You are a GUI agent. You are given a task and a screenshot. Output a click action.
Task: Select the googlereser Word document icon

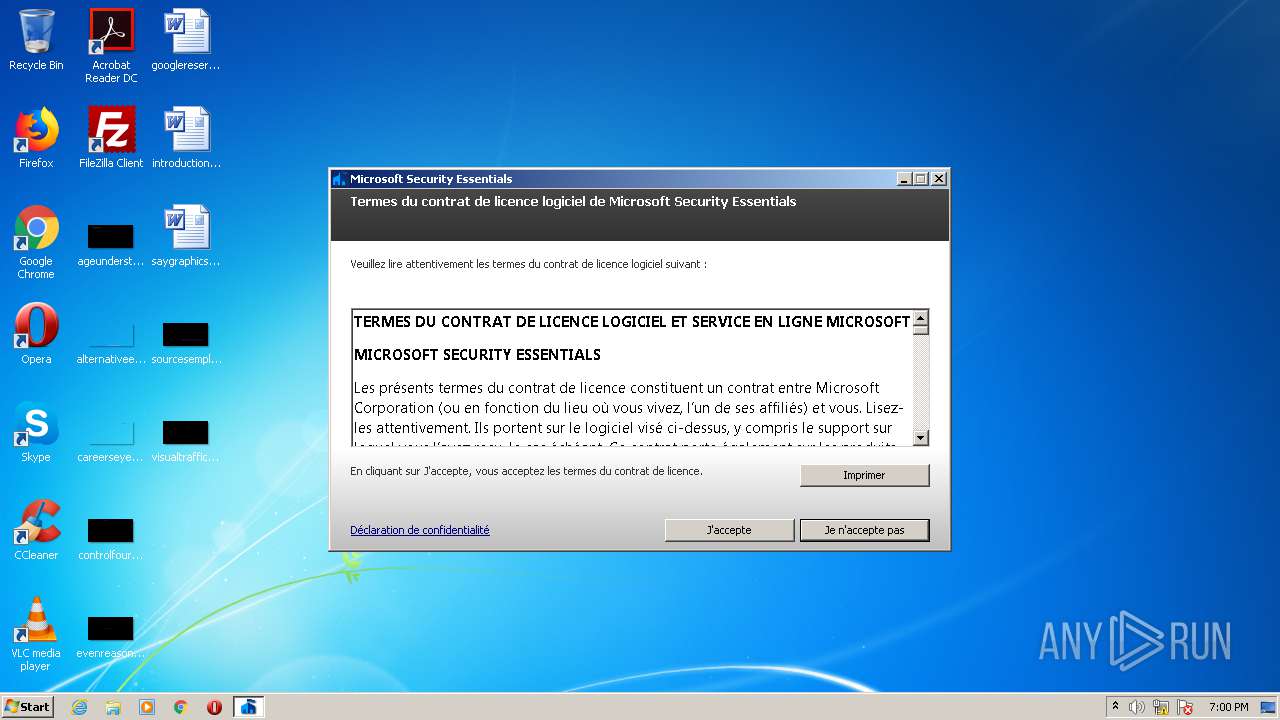coord(186,40)
